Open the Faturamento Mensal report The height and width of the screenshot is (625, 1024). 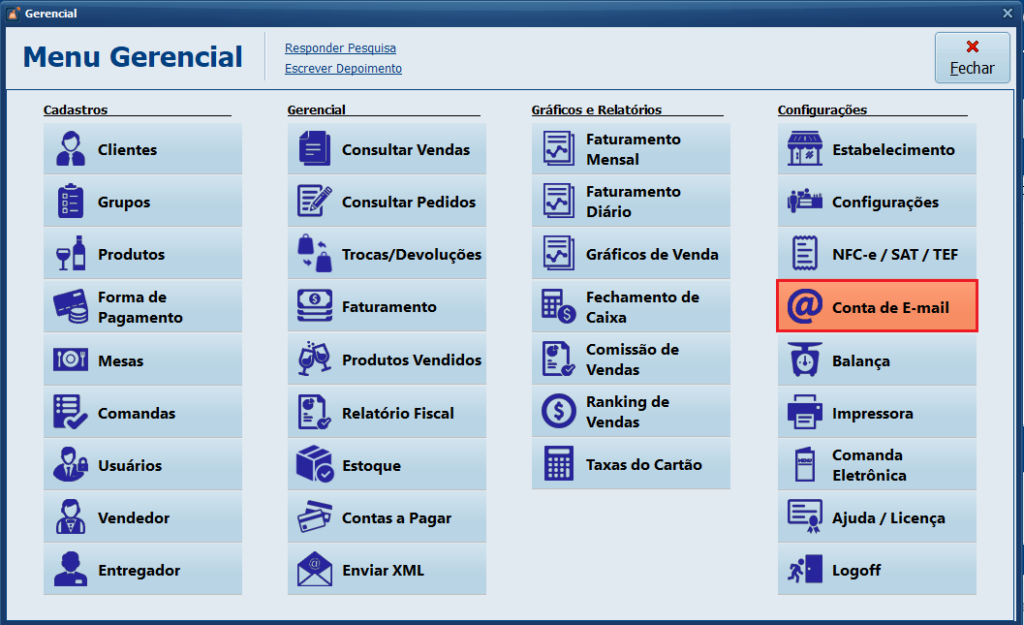pos(632,150)
